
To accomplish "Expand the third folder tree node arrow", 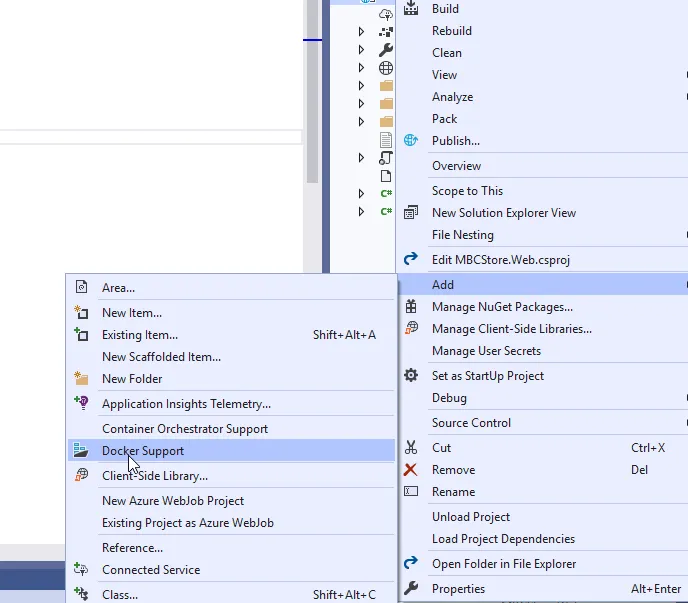I will coord(361,122).
